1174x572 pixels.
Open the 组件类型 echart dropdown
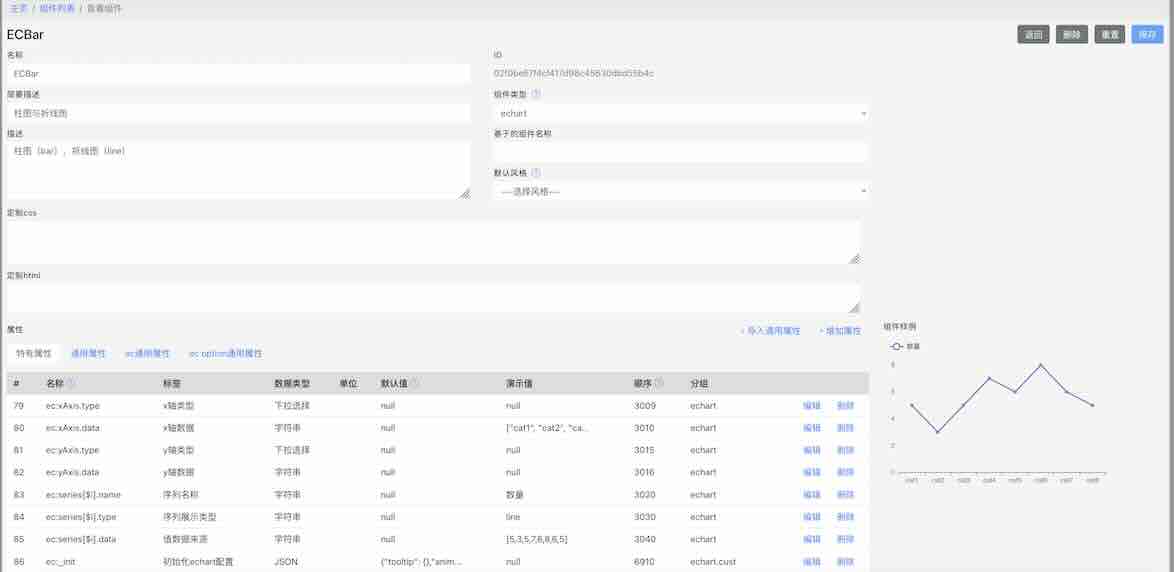(x=681, y=113)
